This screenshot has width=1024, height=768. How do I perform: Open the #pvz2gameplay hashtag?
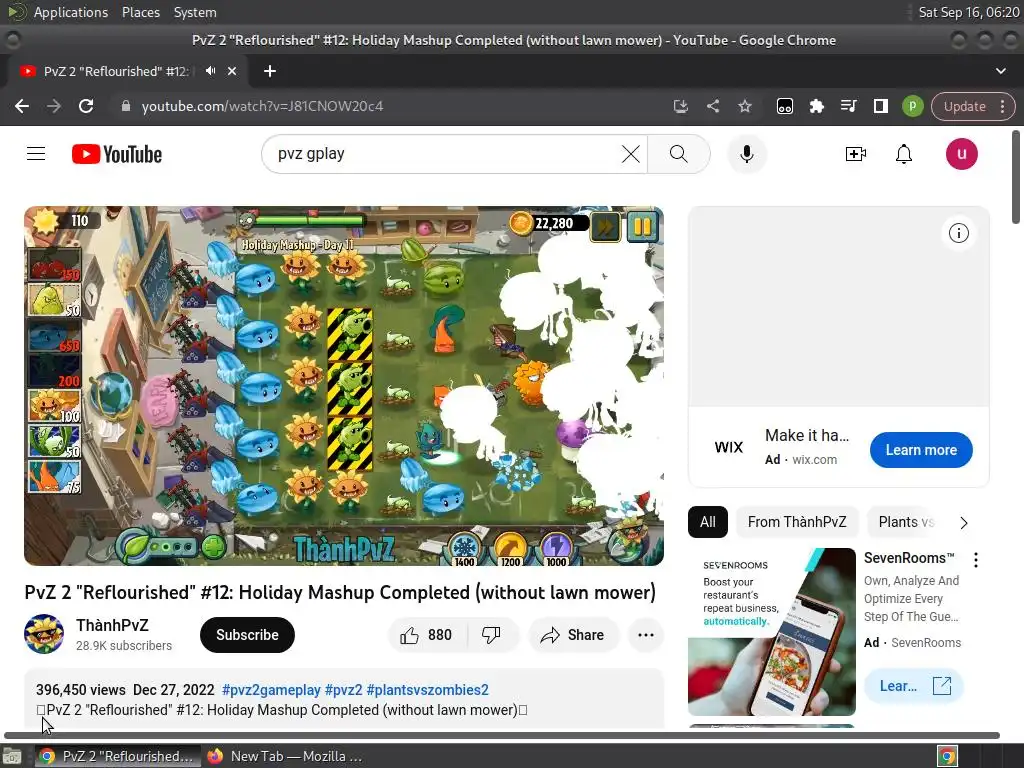[x=271, y=690]
